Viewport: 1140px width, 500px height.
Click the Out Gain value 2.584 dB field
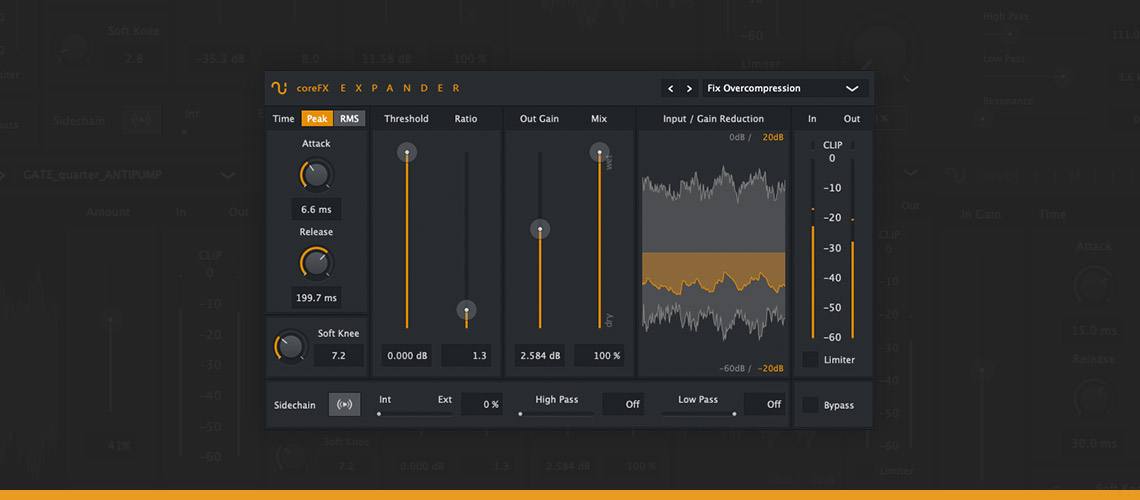click(540, 355)
